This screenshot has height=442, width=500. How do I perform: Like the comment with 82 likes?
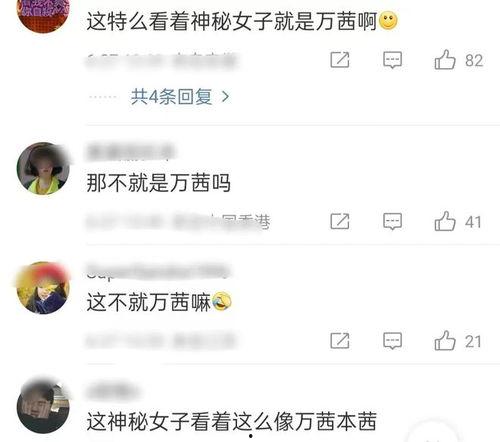click(x=445, y=60)
